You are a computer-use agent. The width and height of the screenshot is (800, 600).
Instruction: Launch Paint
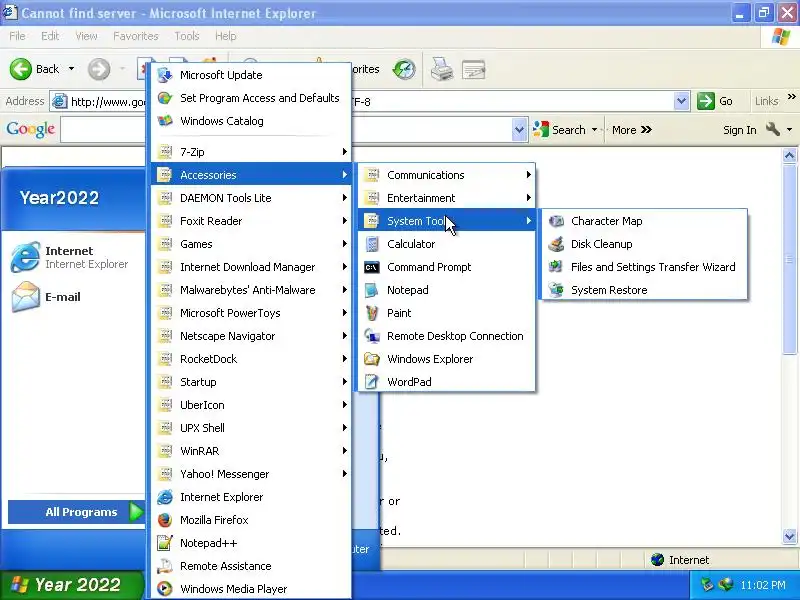[446, 313]
